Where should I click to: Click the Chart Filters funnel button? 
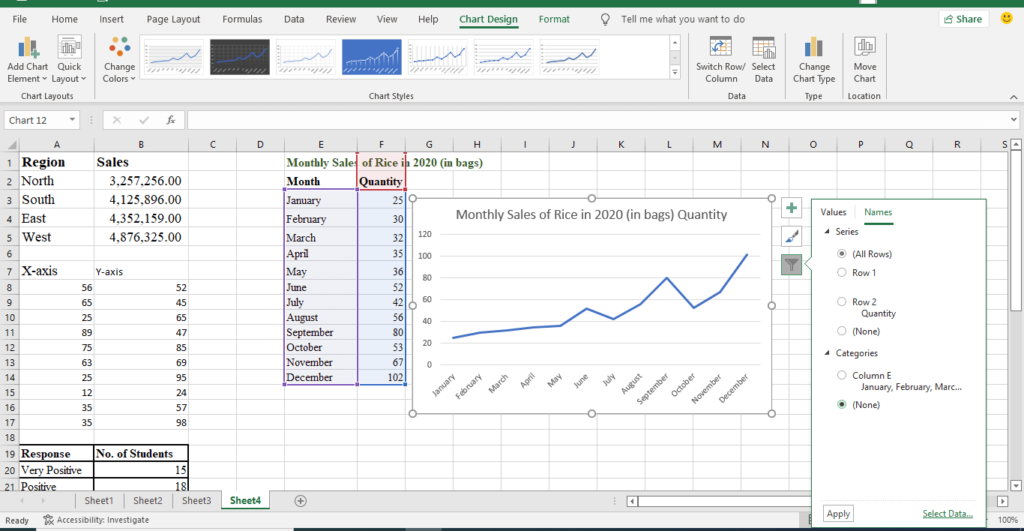pyautogui.click(x=791, y=265)
